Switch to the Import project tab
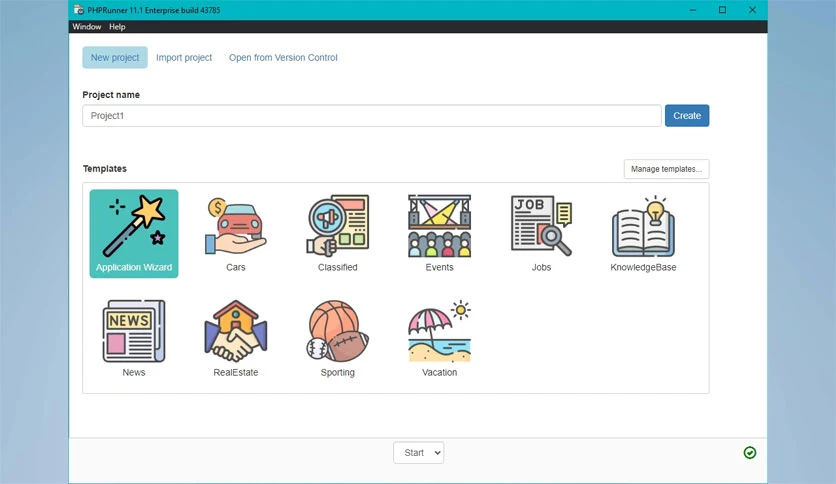This screenshot has height=484, width=836. pos(184,58)
